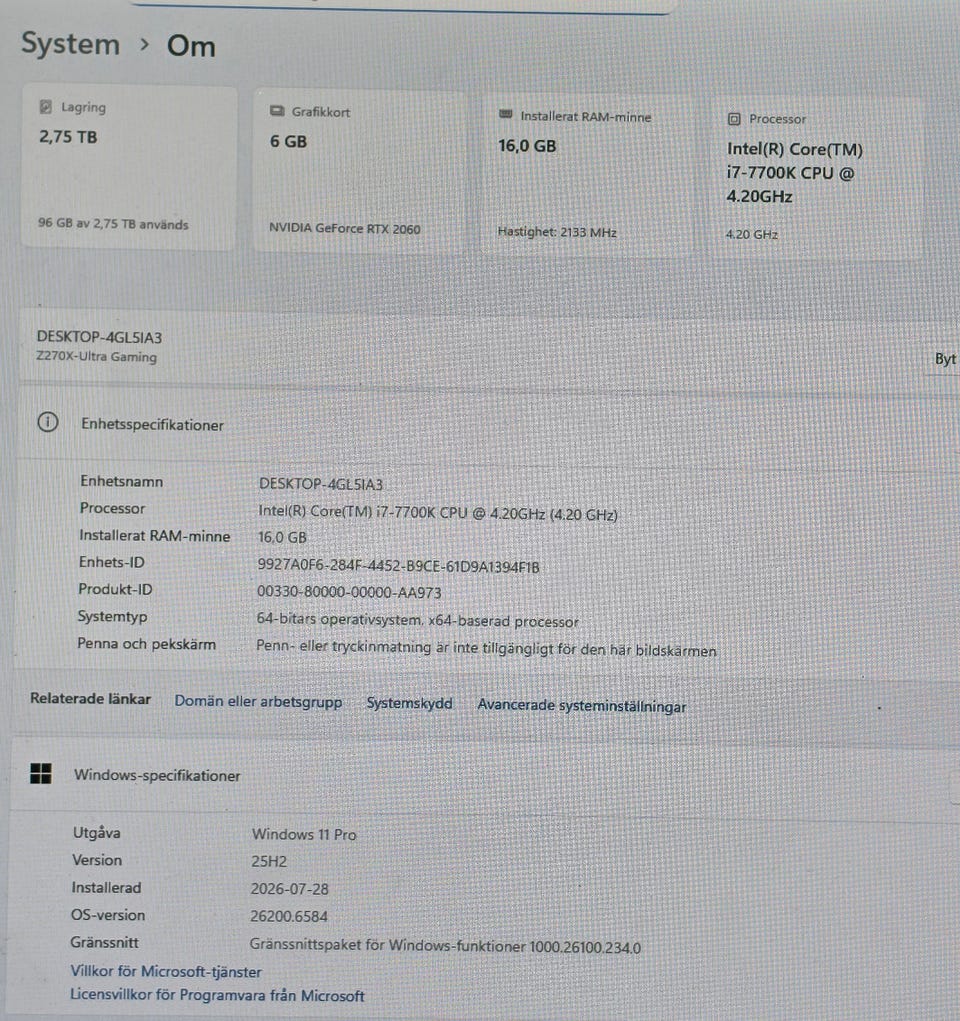
Task: Click the Grafikkort graphics card icon
Action: [x=277, y=111]
